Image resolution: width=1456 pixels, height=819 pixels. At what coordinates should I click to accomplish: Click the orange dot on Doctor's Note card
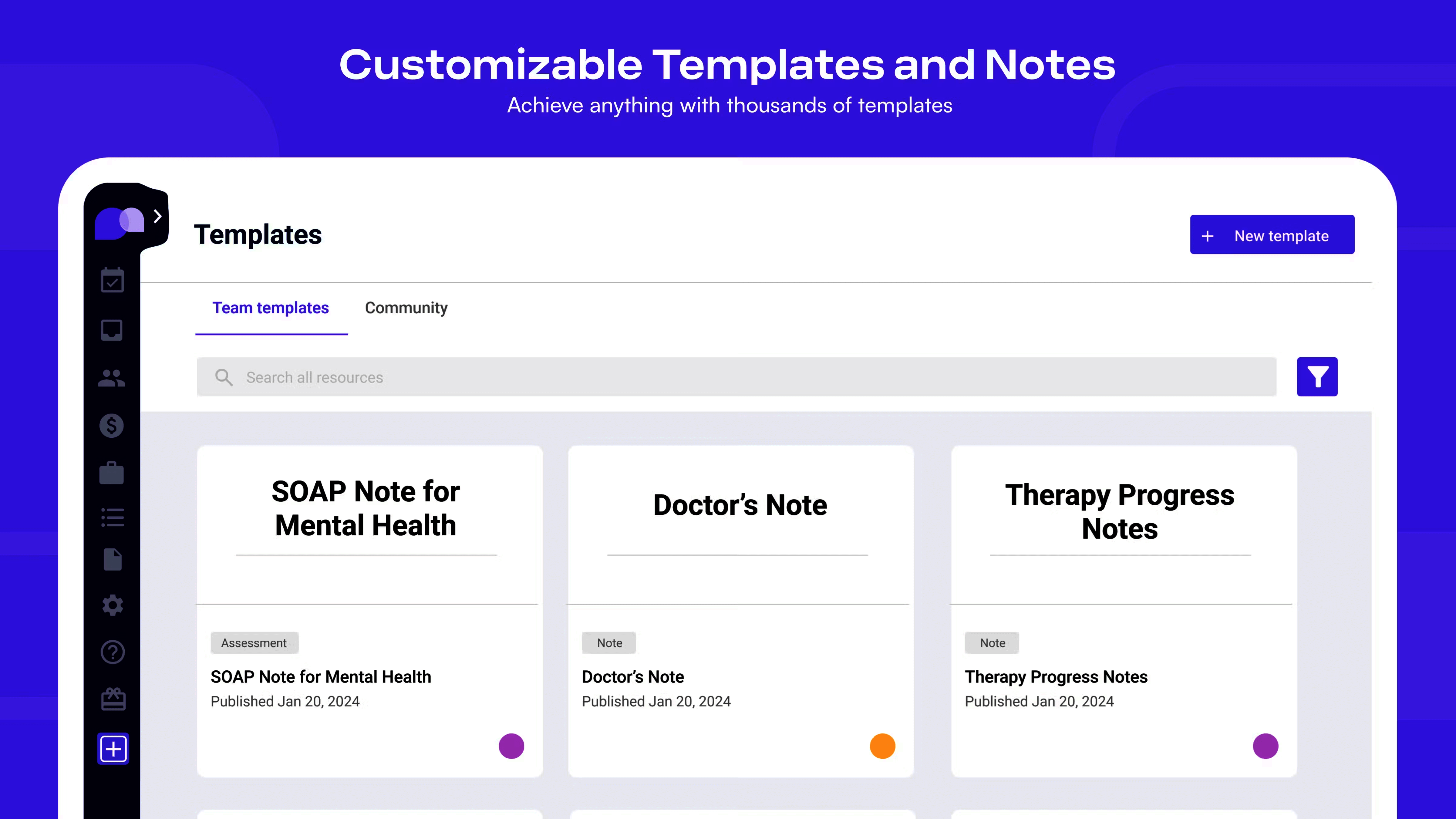(x=882, y=746)
